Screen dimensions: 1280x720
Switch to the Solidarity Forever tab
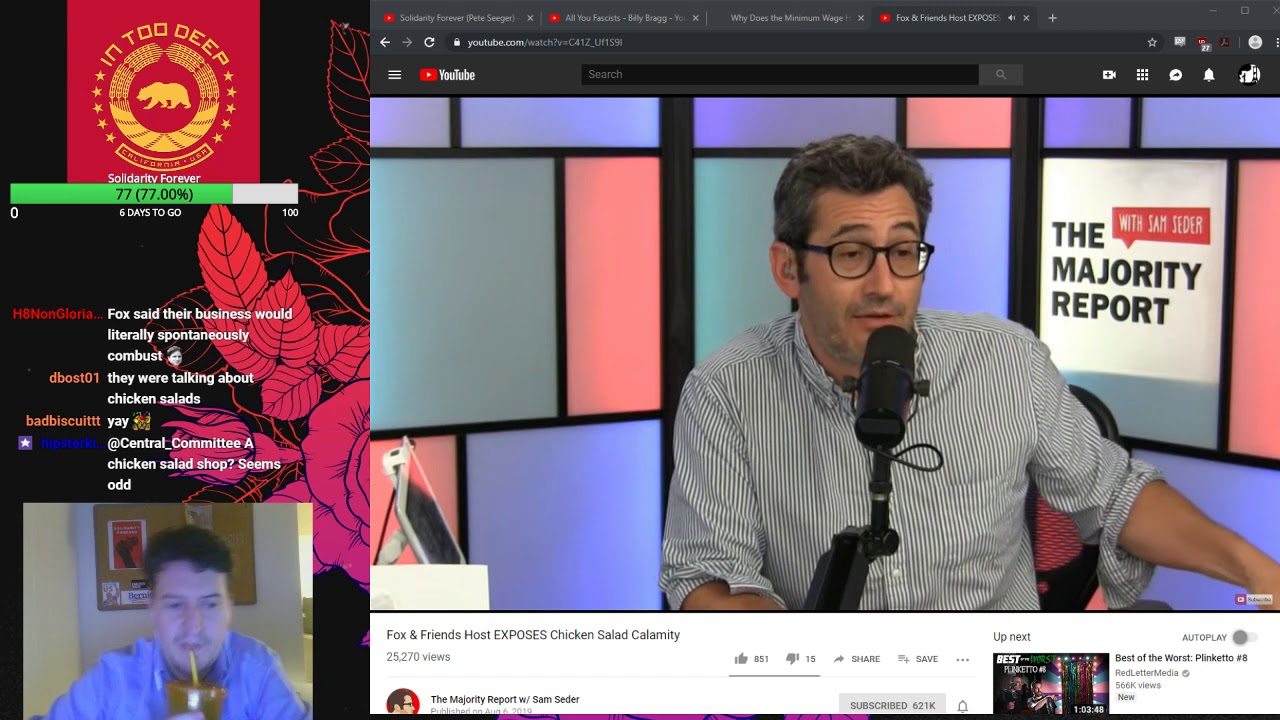[457, 18]
